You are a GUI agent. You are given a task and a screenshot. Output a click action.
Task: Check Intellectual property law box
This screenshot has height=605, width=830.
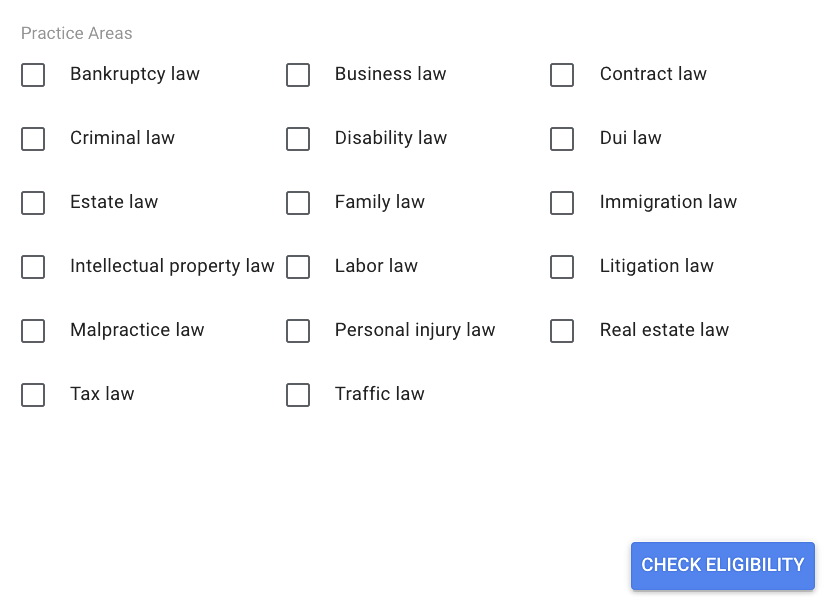[x=33, y=267]
